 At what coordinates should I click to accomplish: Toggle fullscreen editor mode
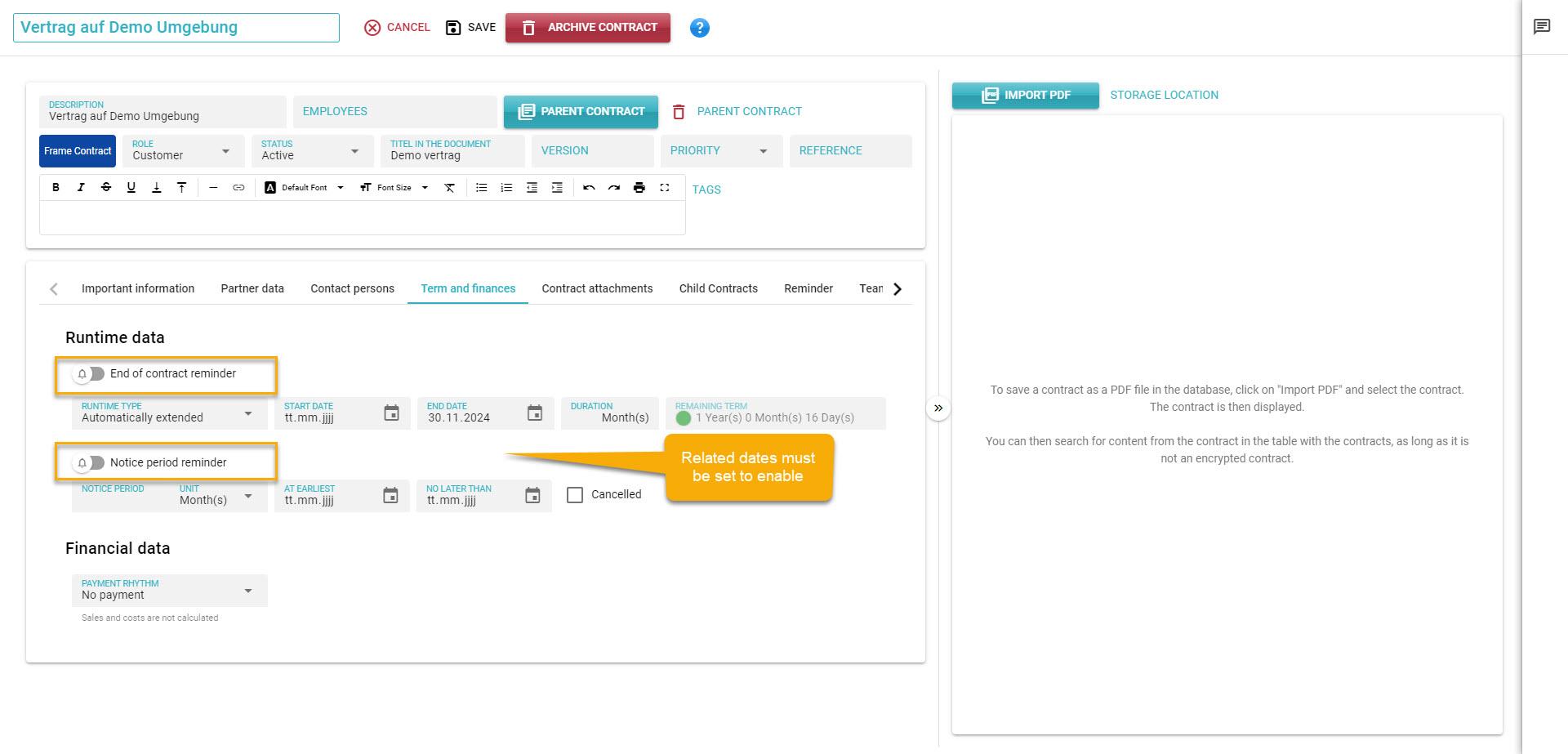tap(665, 188)
